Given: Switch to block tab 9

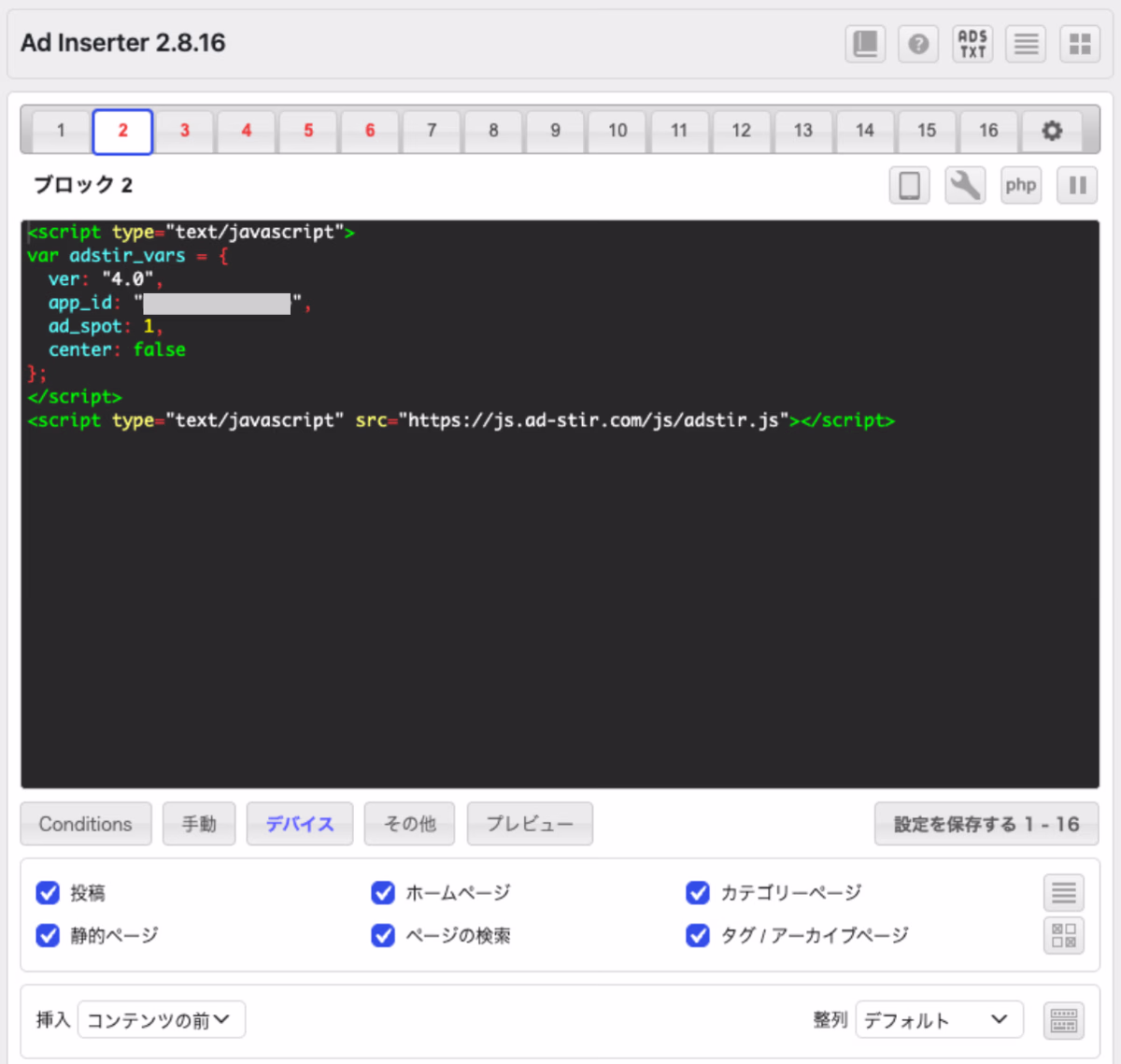Looking at the screenshot, I should [555, 131].
